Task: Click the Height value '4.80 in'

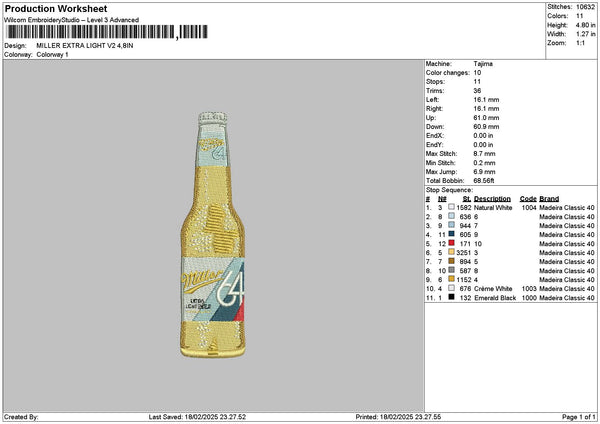Action: coord(585,25)
